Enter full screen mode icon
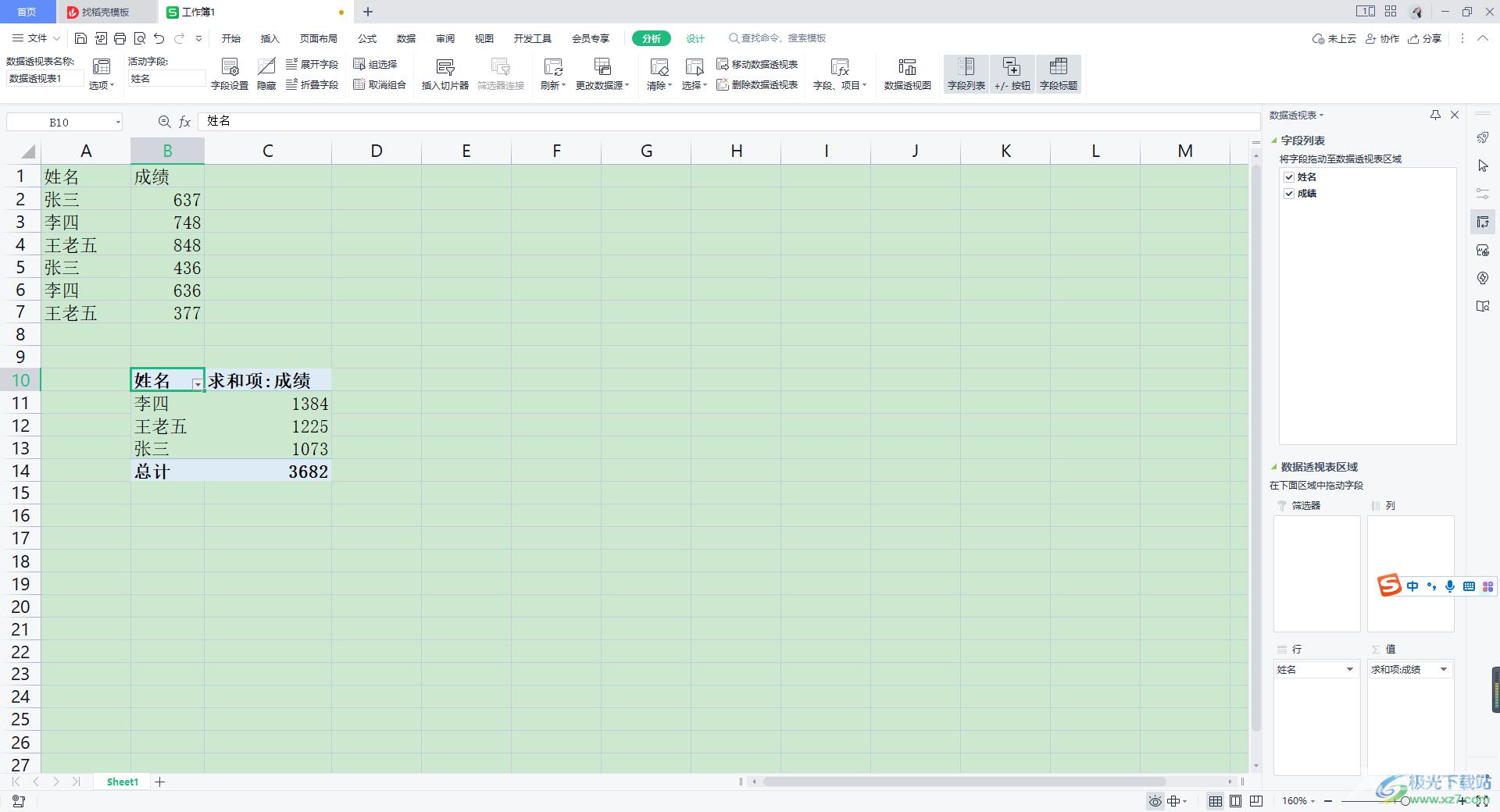This screenshot has width=1500, height=812. [x=1481, y=801]
